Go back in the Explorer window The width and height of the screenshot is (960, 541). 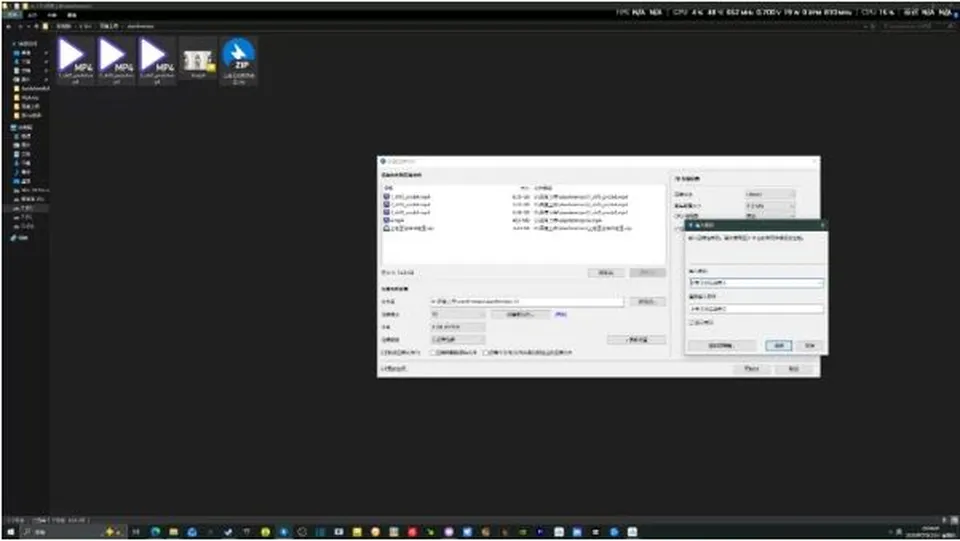pos(9,26)
